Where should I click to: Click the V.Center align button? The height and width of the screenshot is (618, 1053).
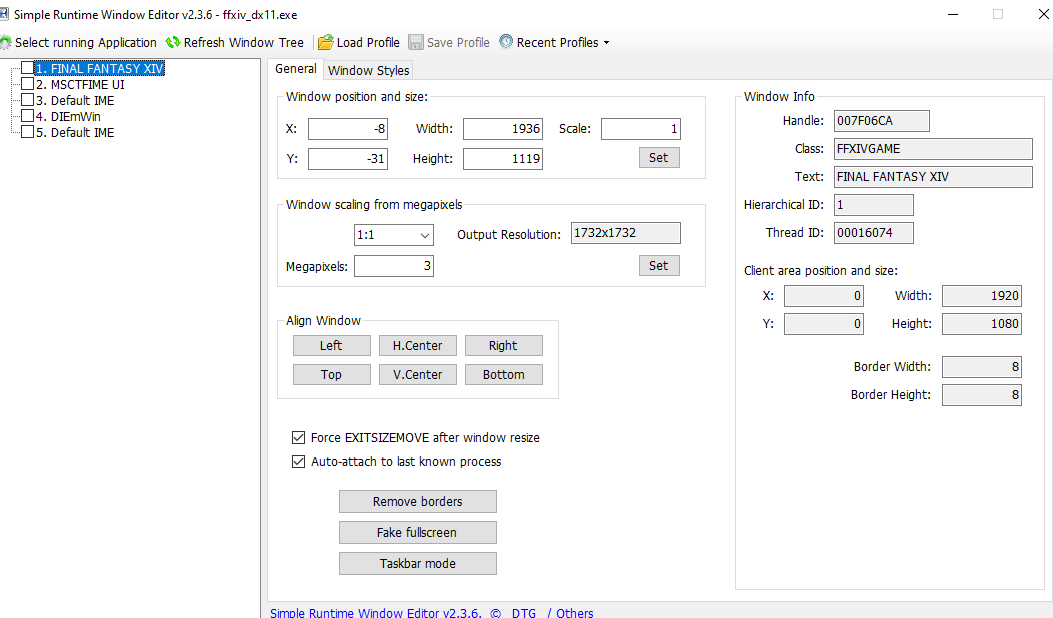[418, 374]
